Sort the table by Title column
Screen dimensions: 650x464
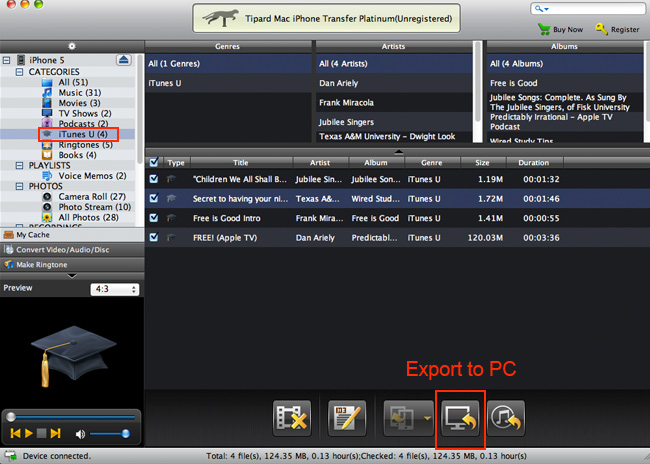point(241,163)
